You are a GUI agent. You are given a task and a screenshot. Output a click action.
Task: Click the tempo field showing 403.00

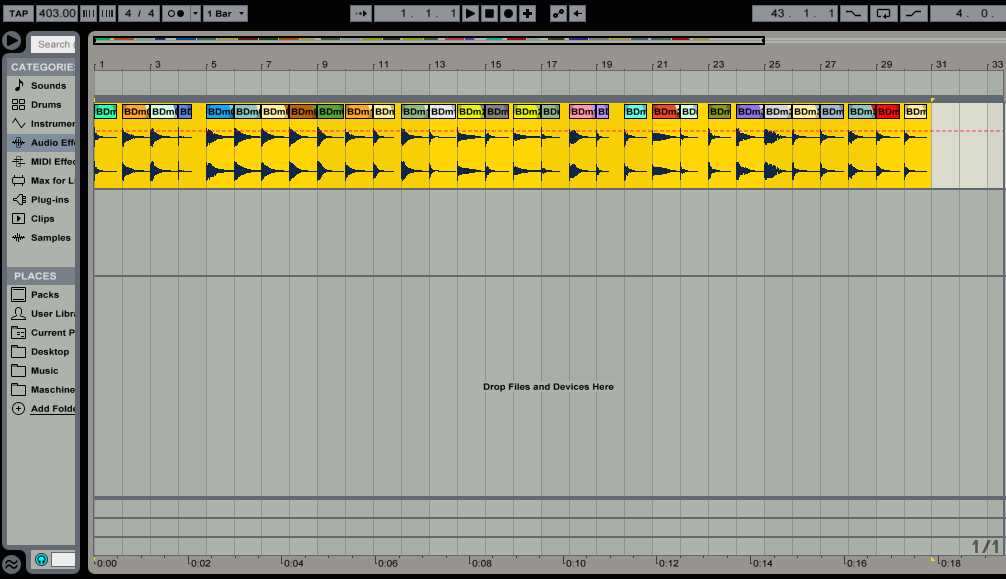[x=57, y=13]
